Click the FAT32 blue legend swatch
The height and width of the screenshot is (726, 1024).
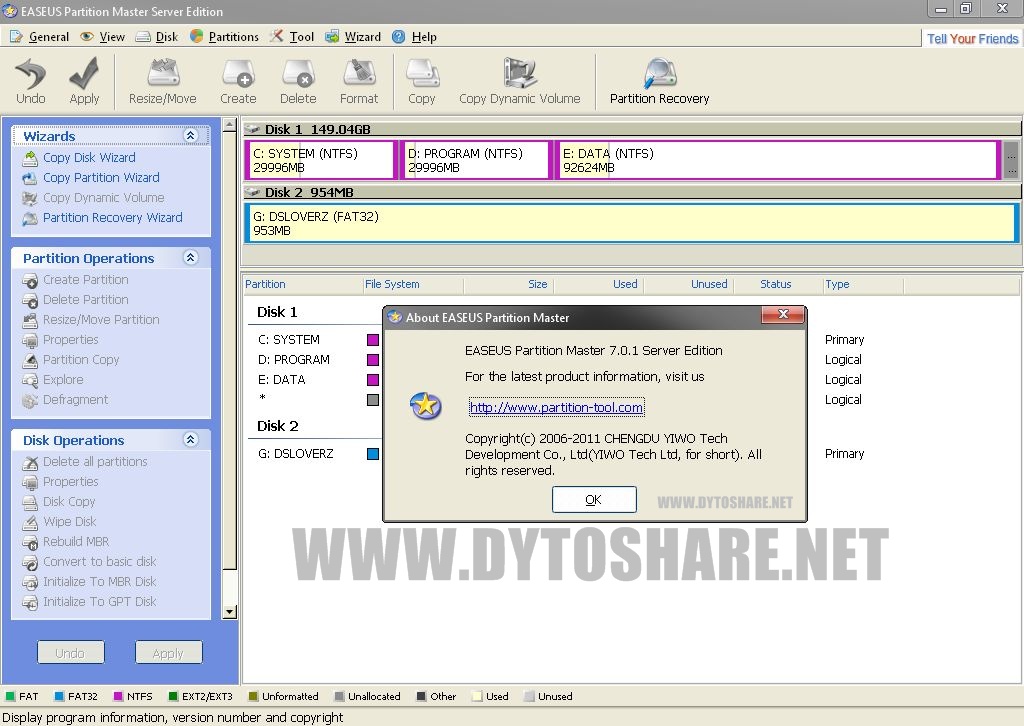click(x=59, y=696)
